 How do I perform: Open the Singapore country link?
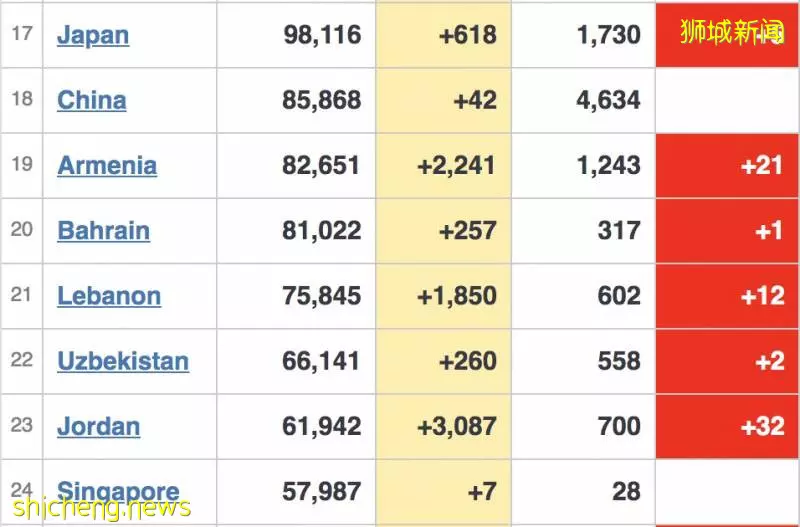pyautogui.click(x=118, y=492)
